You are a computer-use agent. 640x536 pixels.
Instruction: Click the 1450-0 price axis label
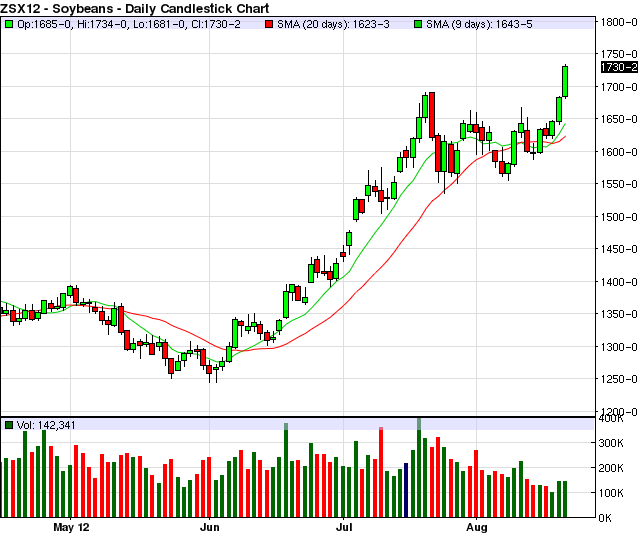click(x=619, y=249)
